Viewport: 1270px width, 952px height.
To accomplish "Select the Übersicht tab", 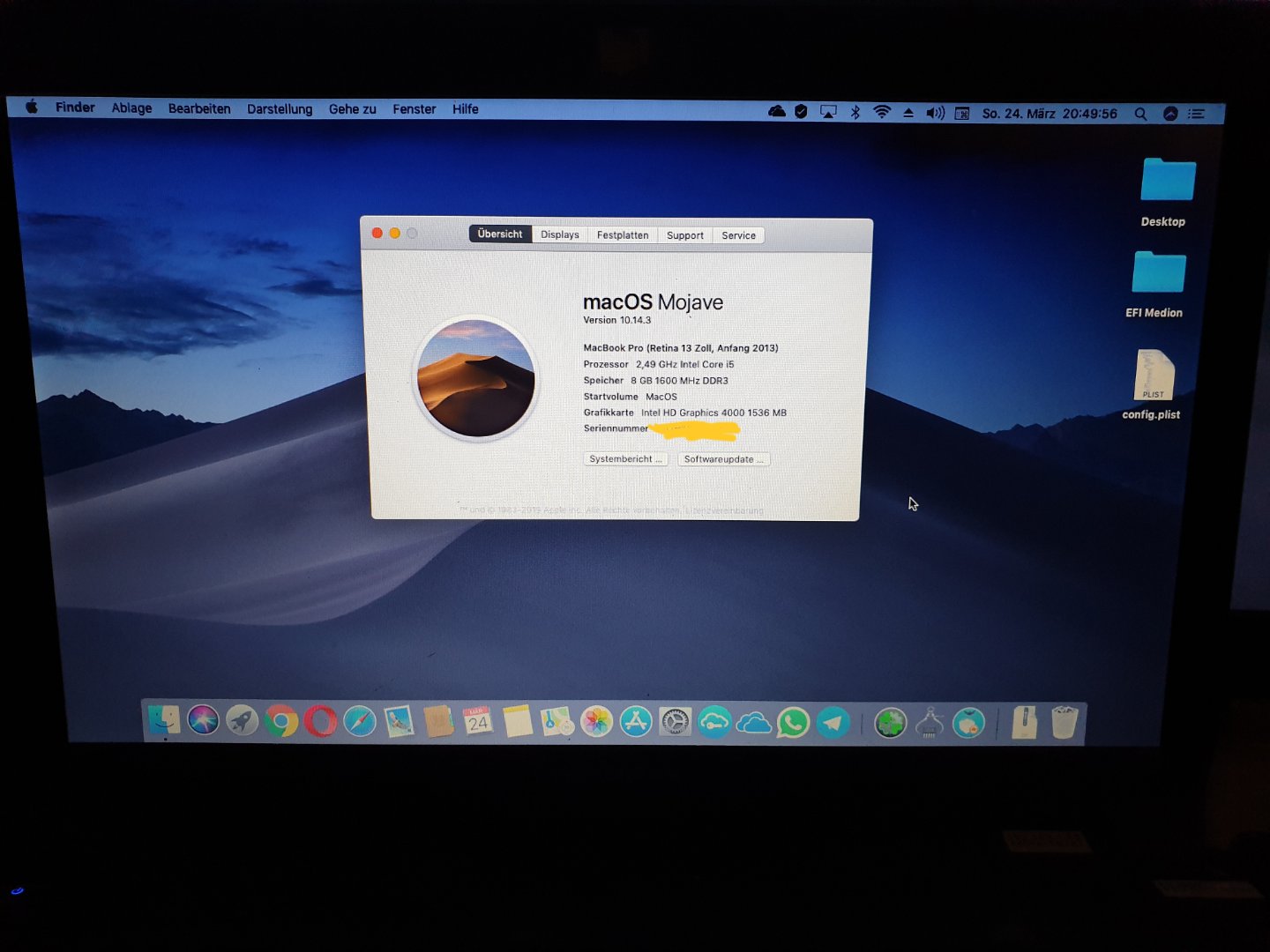I will click(x=500, y=234).
